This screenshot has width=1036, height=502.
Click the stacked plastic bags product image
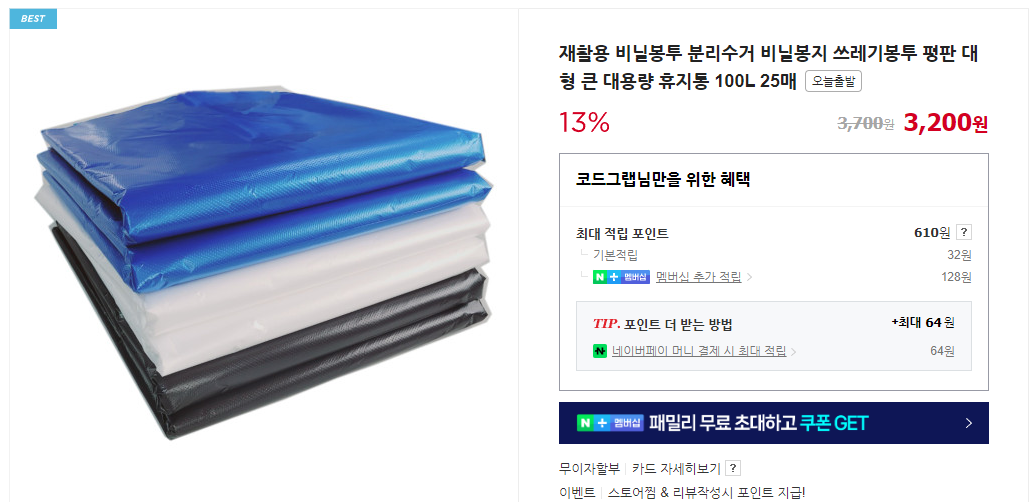264,261
